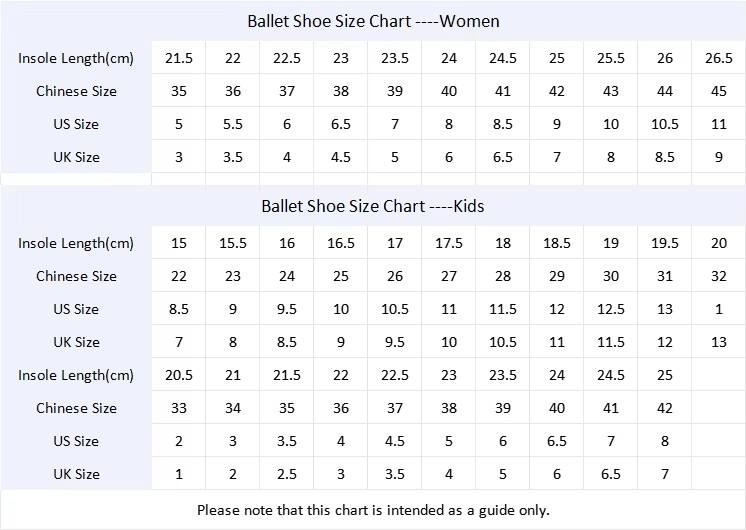
Task: Select Chinese Size 32 cell
Action: pyautogui.click(x=719, y=276)
